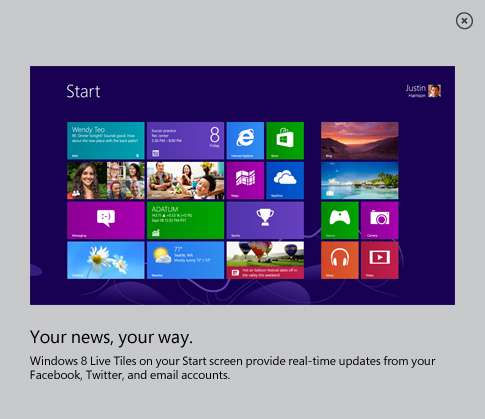Close the dialog with the X button
The height and width of the screenshot is (419, 485).
pos(464,21)
